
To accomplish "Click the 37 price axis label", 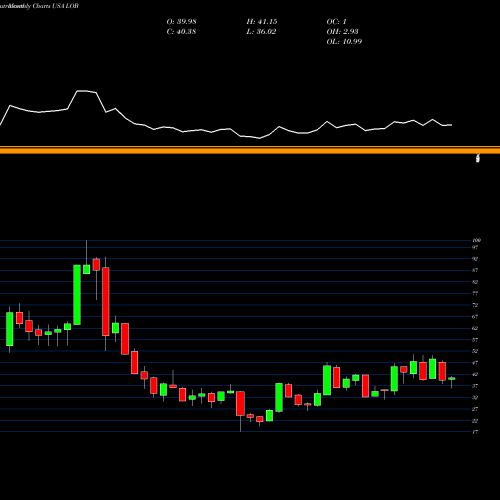I will pos(475,386).
